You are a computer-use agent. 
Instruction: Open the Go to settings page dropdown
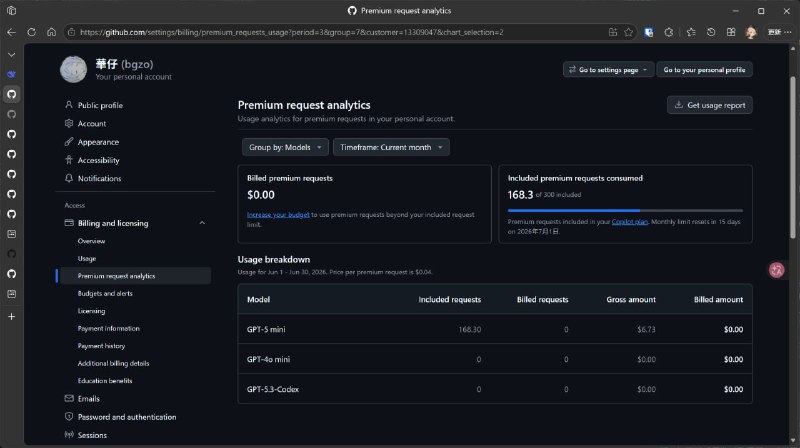coord(608,69)
